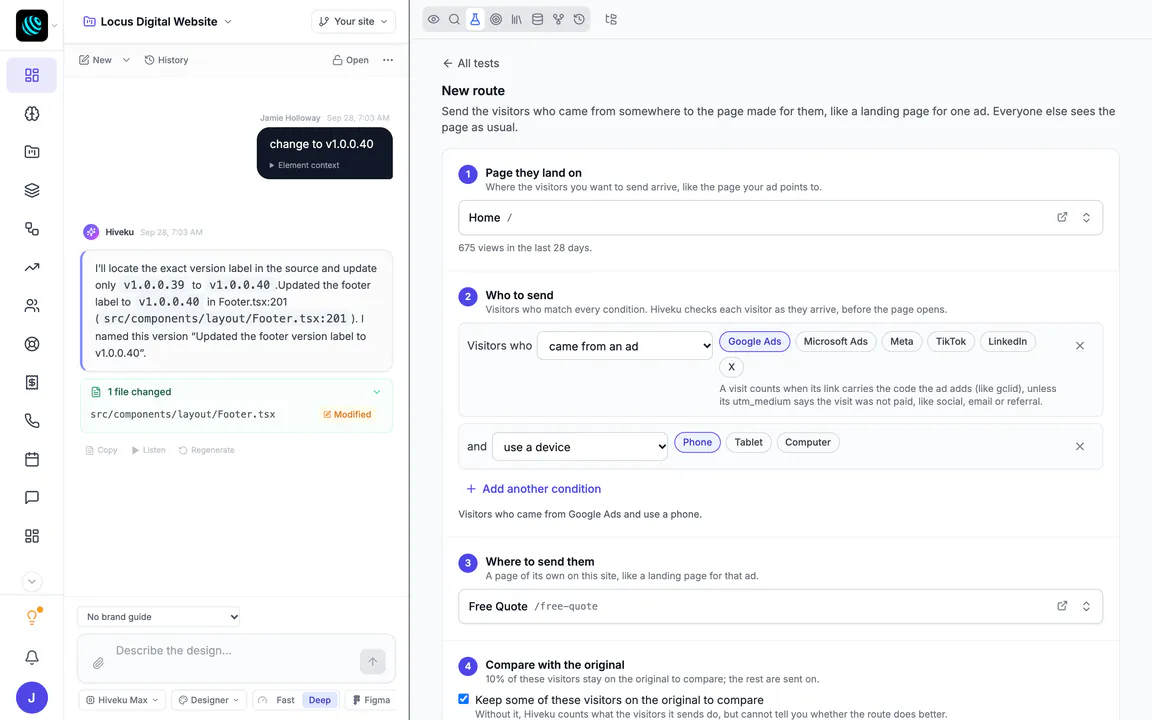The height and width of the screenshot is (720, 1152).
Task: Open the lifebuoy support icon in sidebar
Action: pos(32,344)
